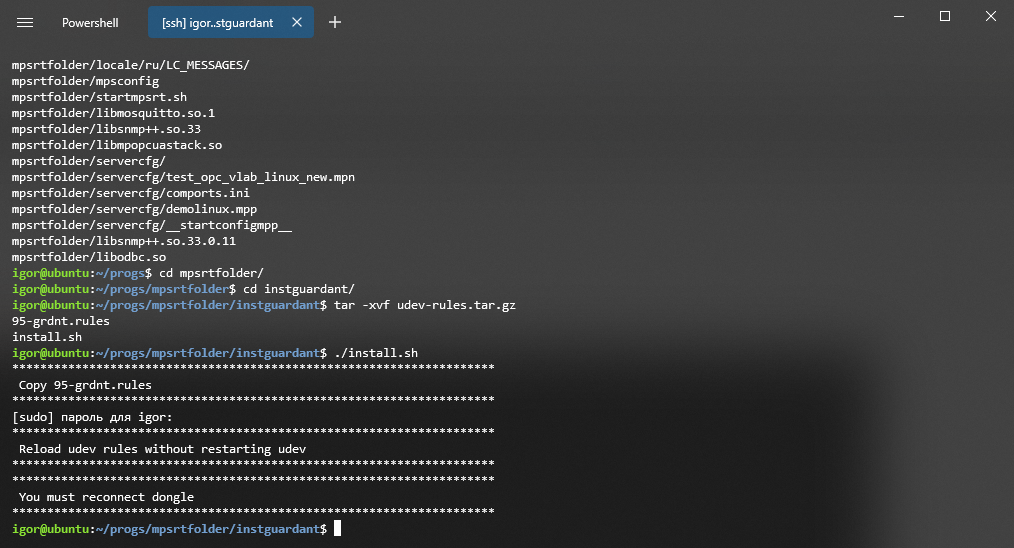Maximize the terminal window
Image resolution: width=1014 pixels, height=548 pixels.
coord(945,16)
